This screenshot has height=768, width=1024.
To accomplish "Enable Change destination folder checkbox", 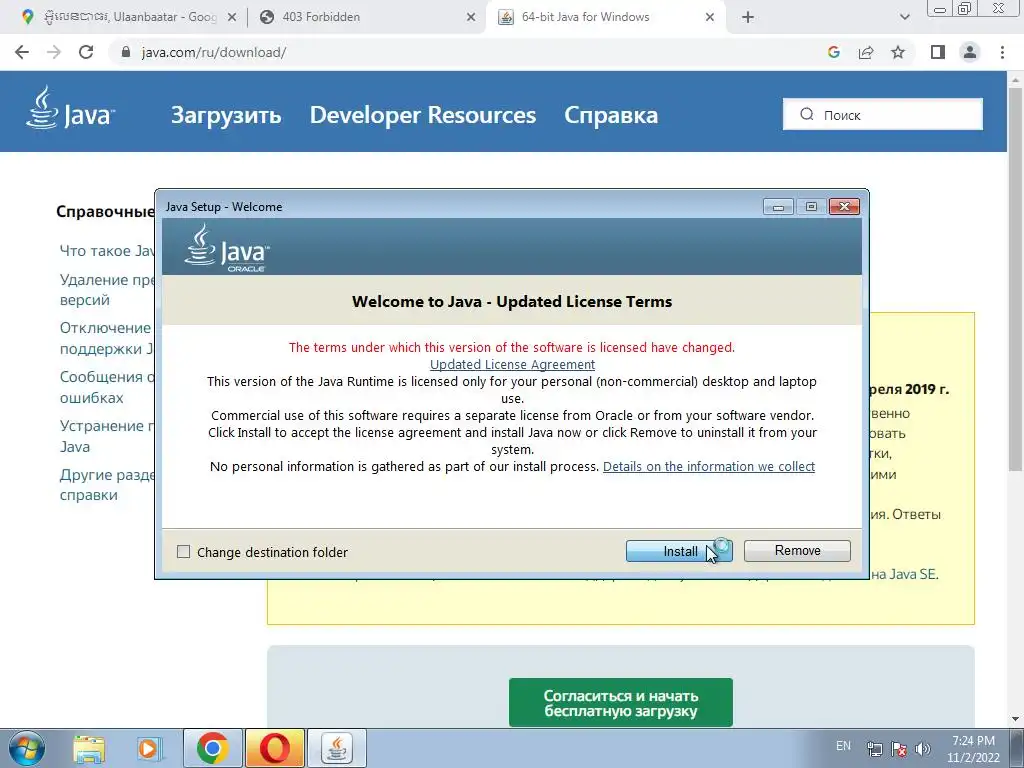I will tap(184, 552).
